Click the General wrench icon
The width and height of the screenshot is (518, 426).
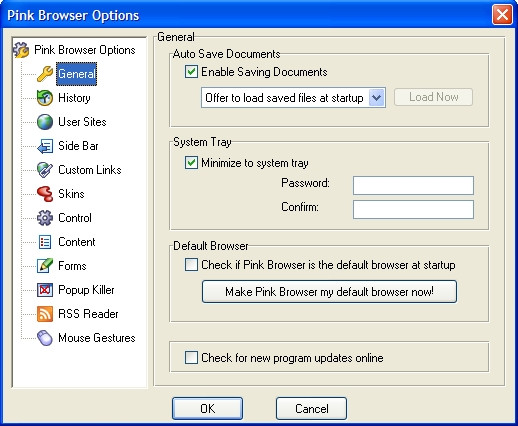(45, 74)
